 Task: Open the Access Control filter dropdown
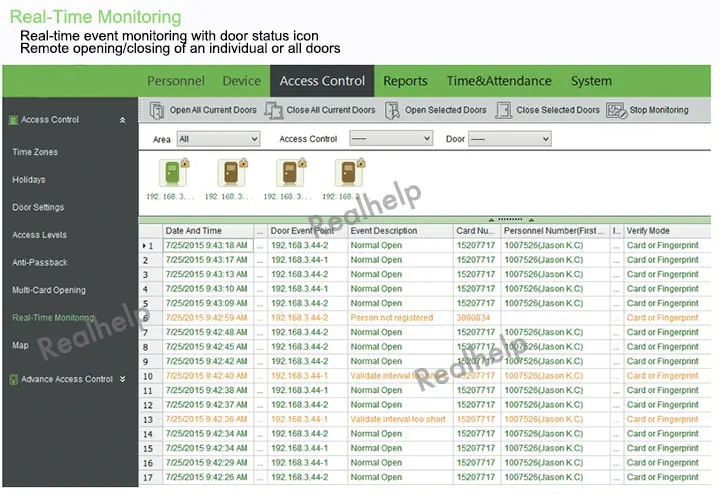coord(391,138)
